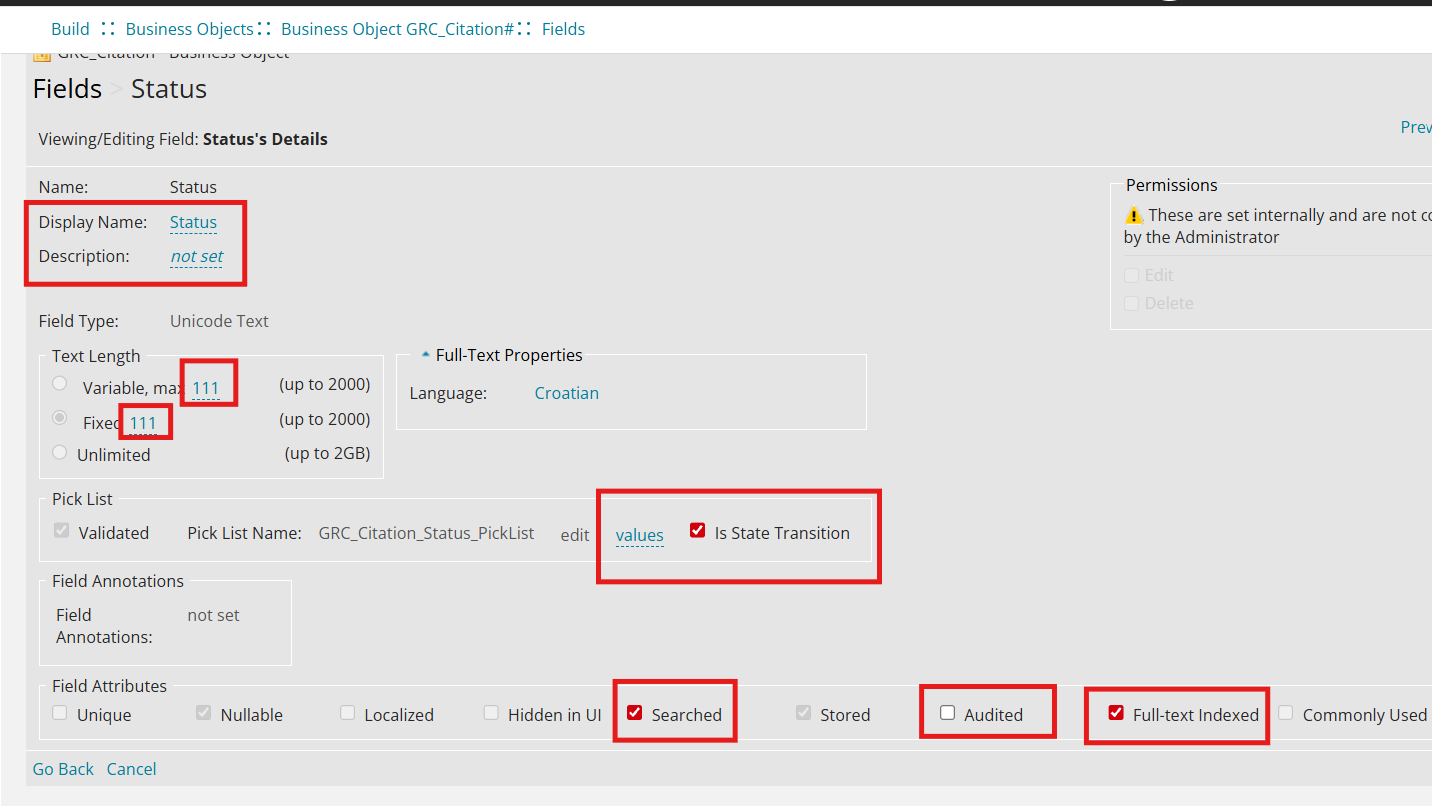Toggle the Is State Transition checkbox
Screen dimensions: 1432x806
coord(698,531)
